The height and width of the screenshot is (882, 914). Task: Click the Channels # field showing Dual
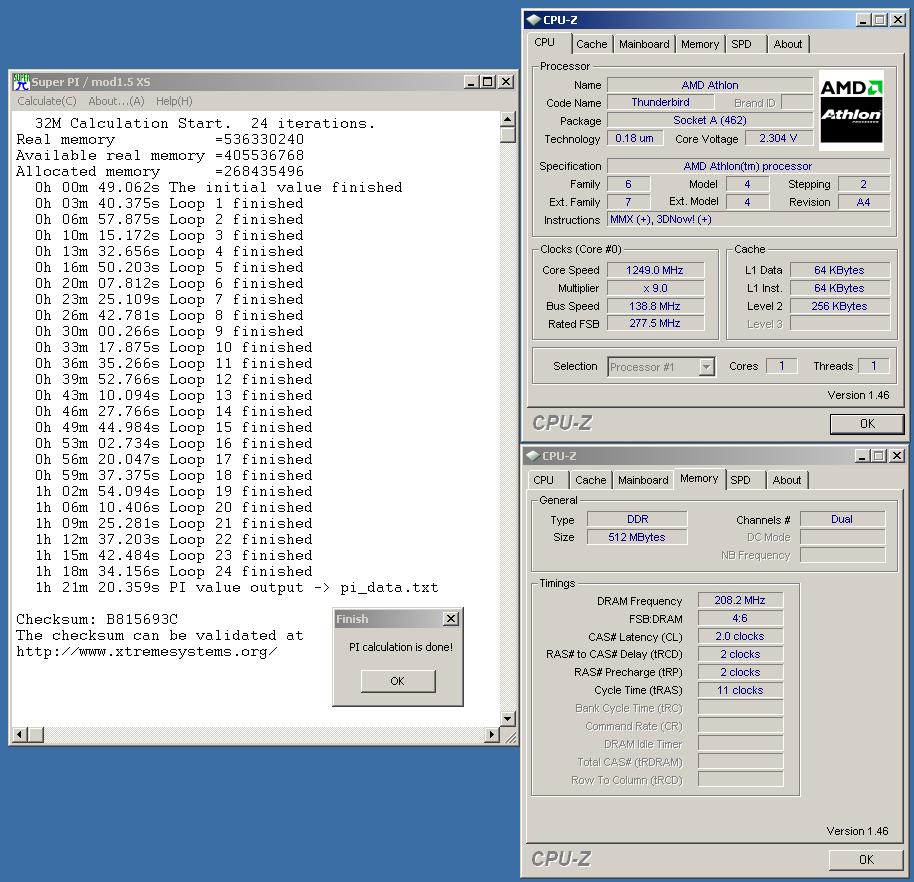tap(842, 519)
